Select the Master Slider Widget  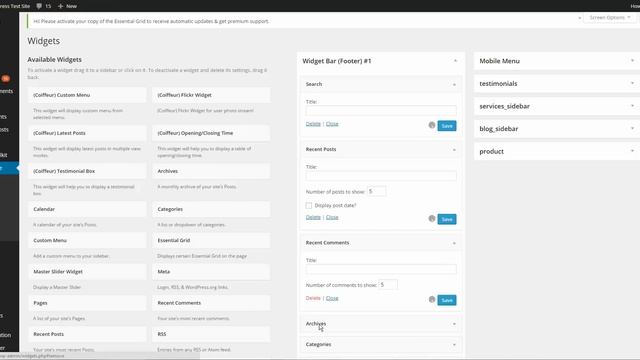coord(87,271)
